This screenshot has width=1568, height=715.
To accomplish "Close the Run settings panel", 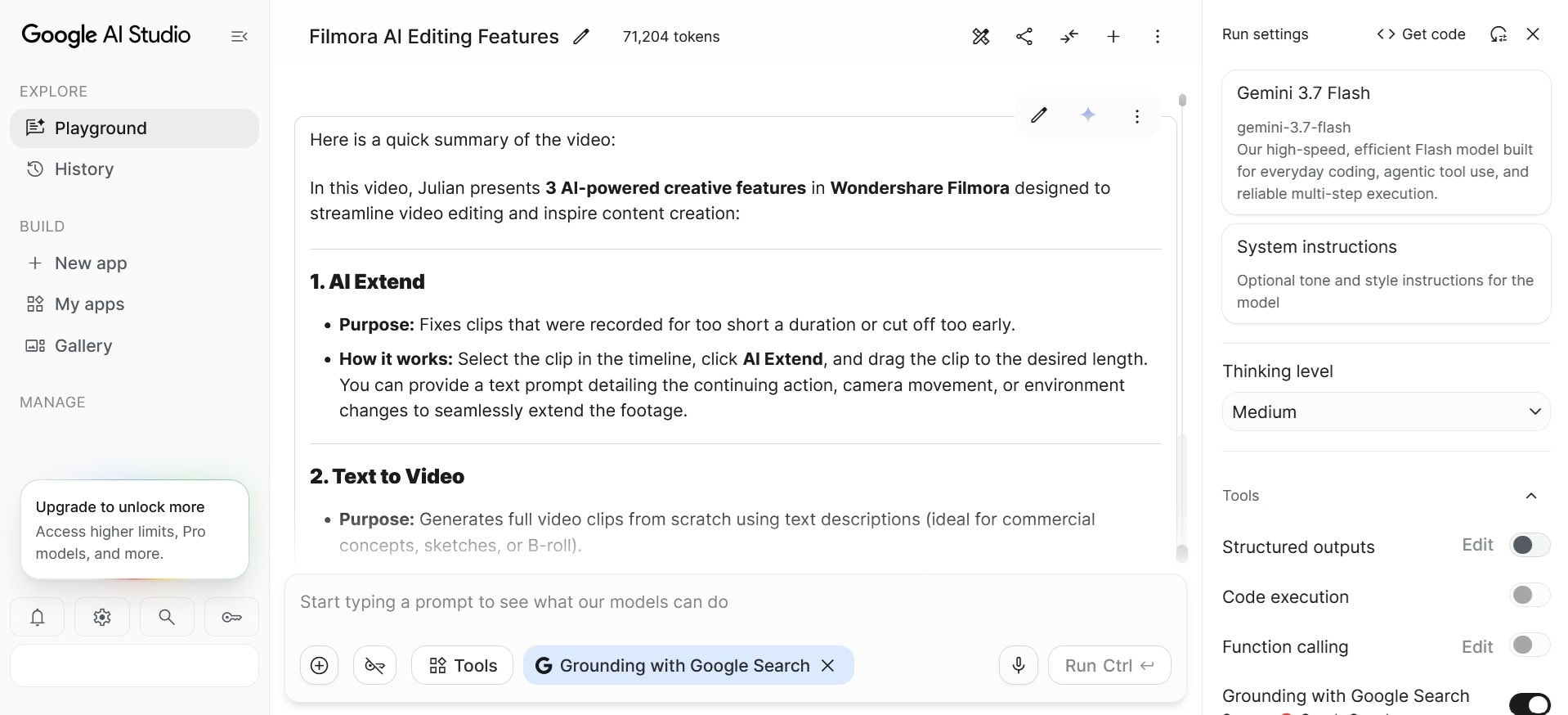I will [1534, 34].
